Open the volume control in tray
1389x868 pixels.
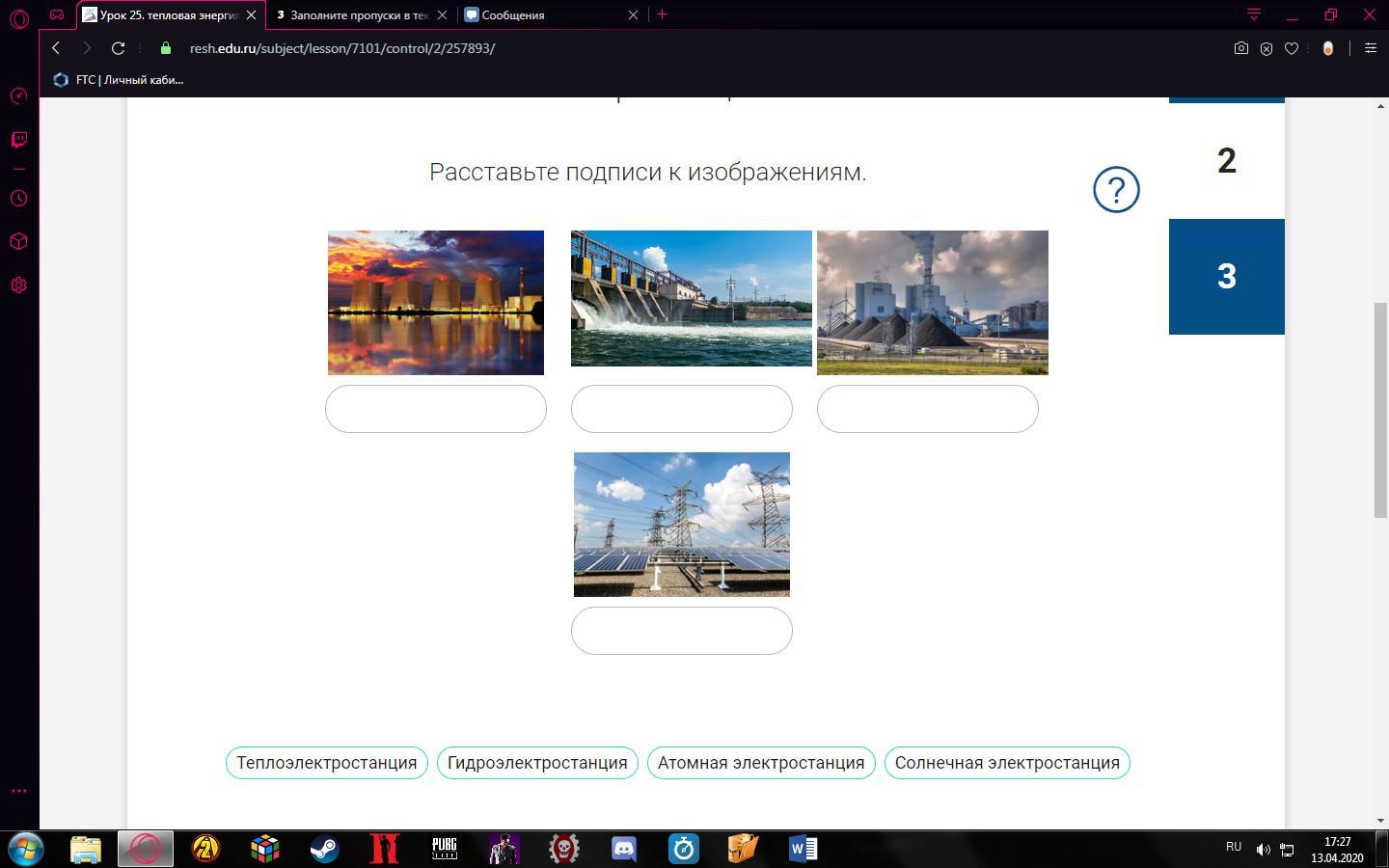pyautogui.click(x=1263, y=850)
